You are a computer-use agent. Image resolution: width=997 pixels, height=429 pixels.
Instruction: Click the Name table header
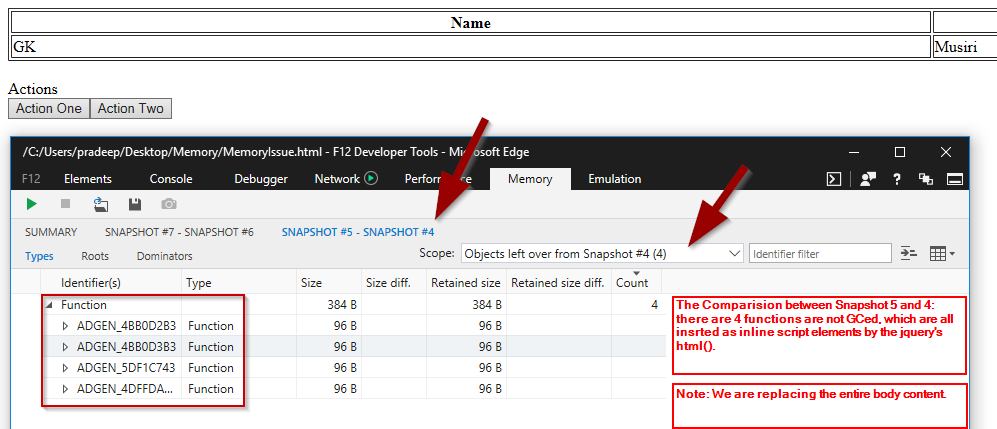(471, 23)
